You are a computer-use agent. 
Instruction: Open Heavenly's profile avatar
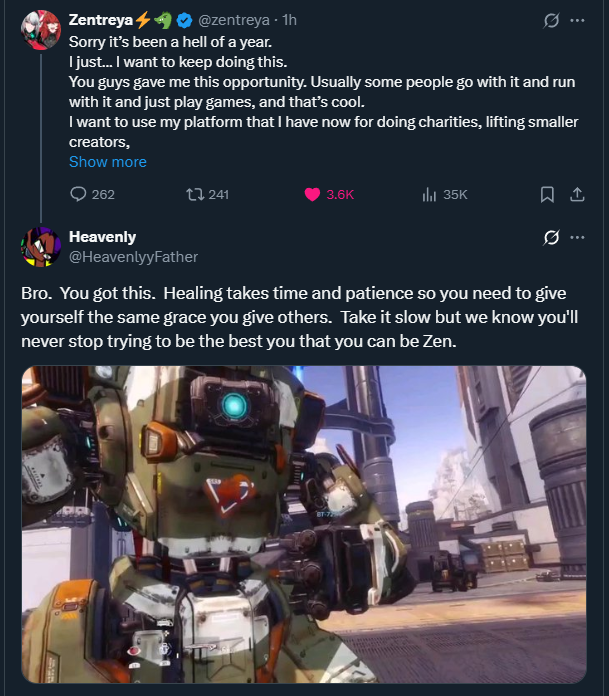coord(39,246)
